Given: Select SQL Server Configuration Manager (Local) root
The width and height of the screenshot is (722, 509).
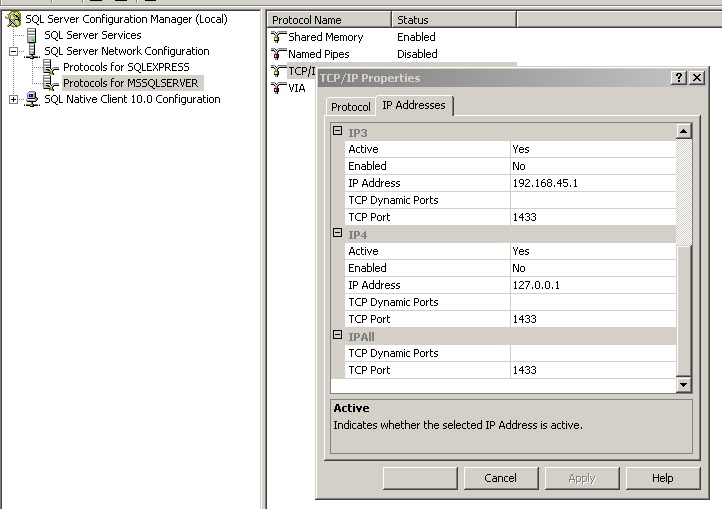Looking at the screenshot, I should click(x=126, y=19).
